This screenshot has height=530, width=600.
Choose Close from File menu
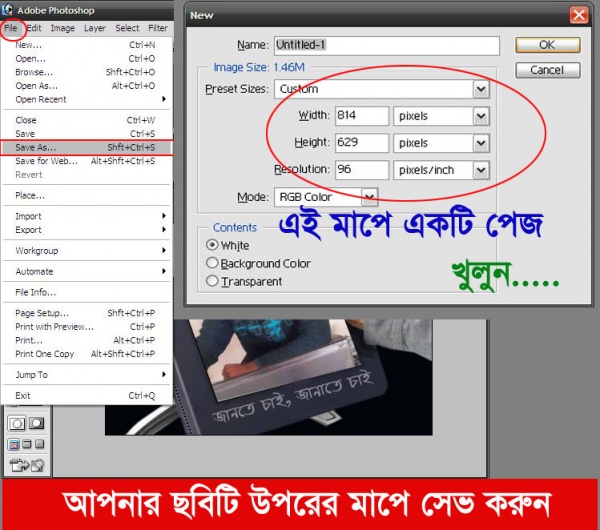[86, 120]
